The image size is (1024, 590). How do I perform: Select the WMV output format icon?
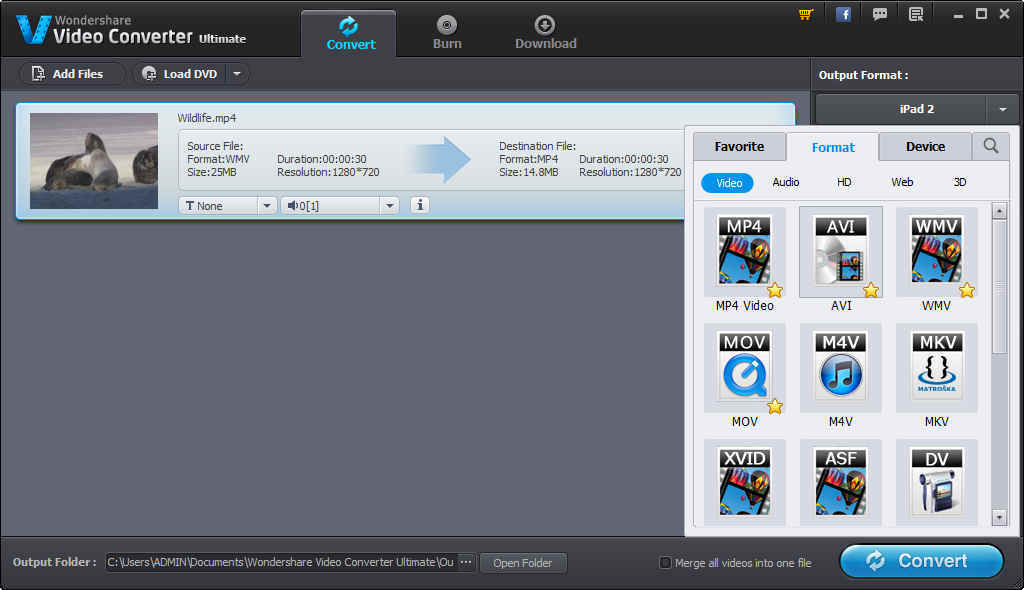(x=936, y=252)
